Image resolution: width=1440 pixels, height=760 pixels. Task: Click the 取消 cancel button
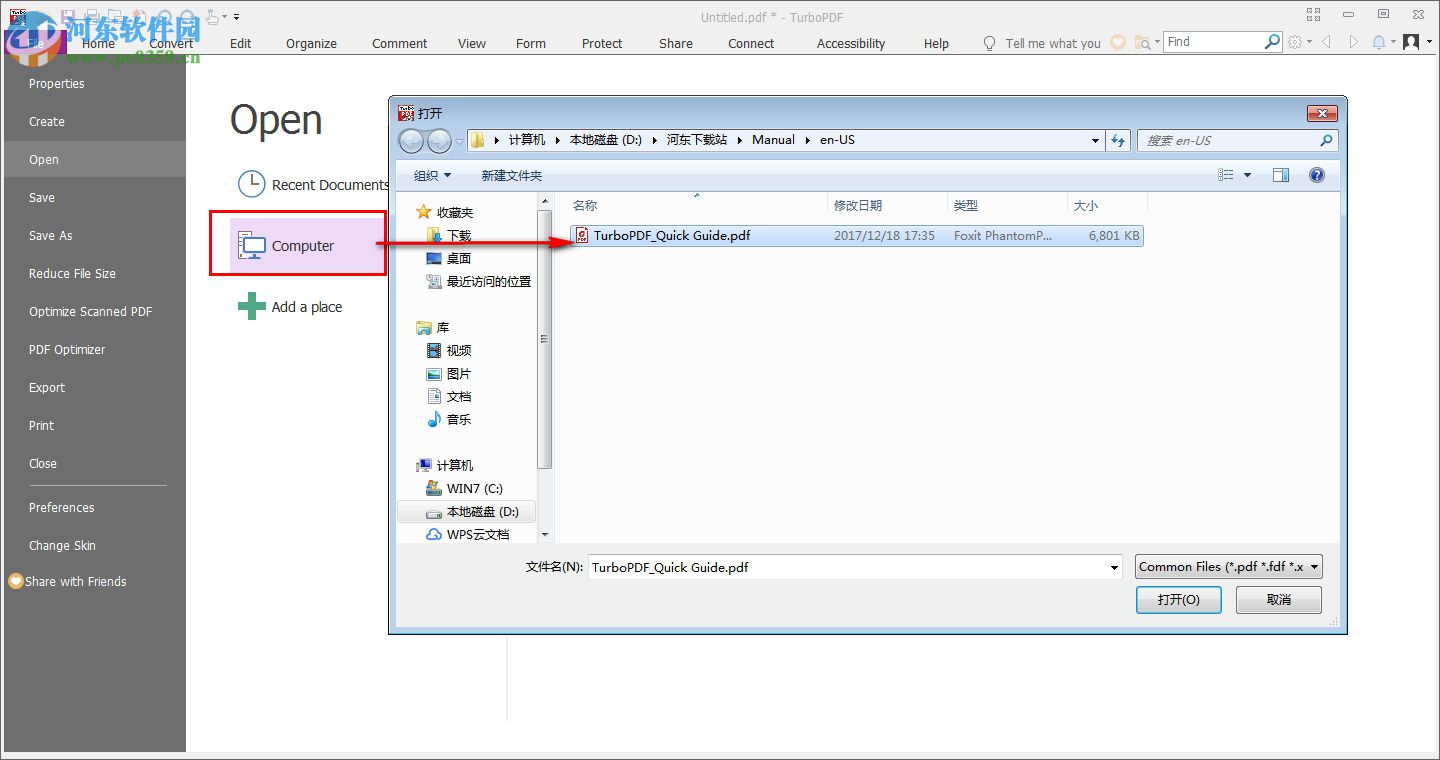(x=1278, y=599)
